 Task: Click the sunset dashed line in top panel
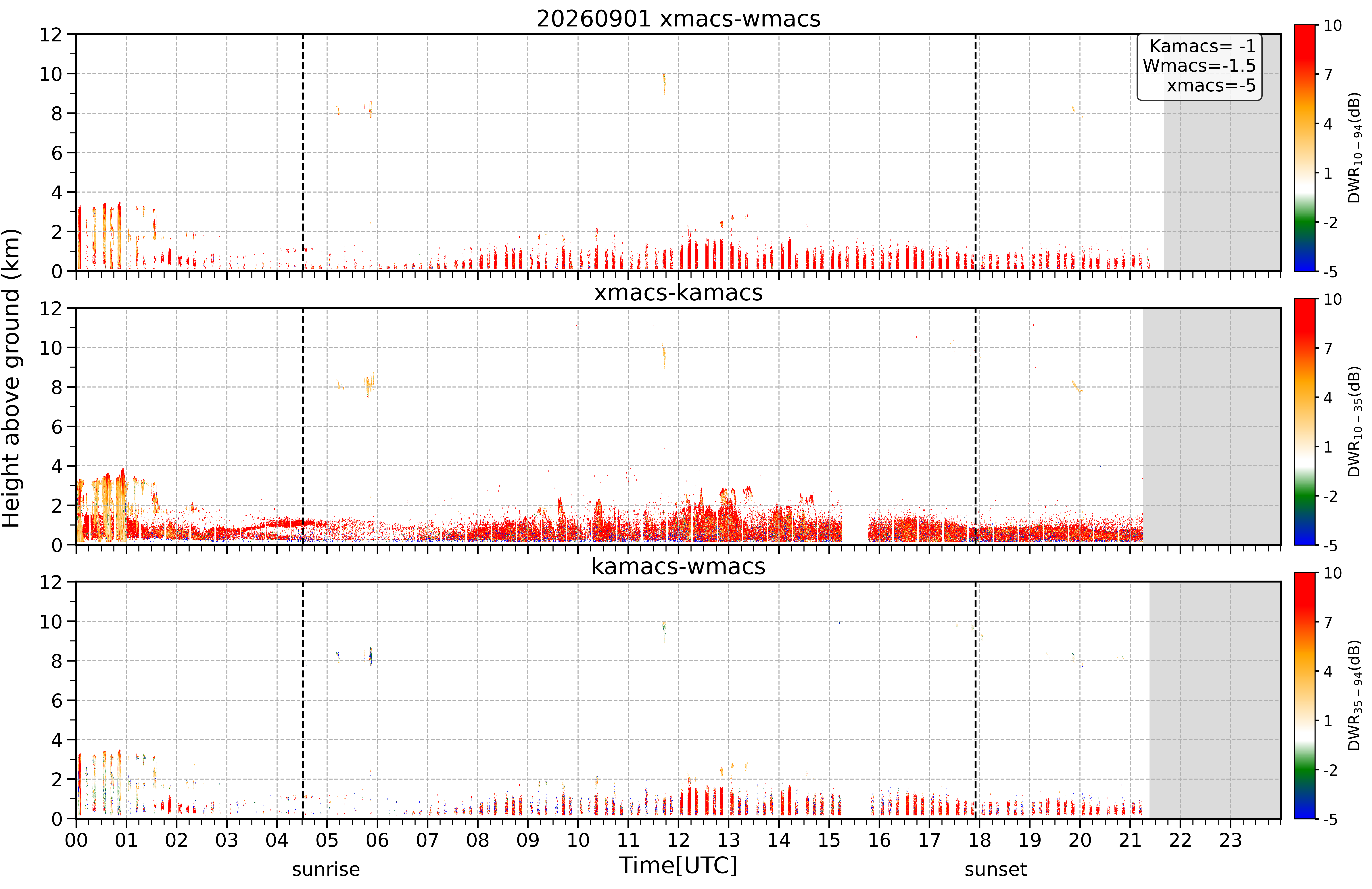[x=975, y=152]
